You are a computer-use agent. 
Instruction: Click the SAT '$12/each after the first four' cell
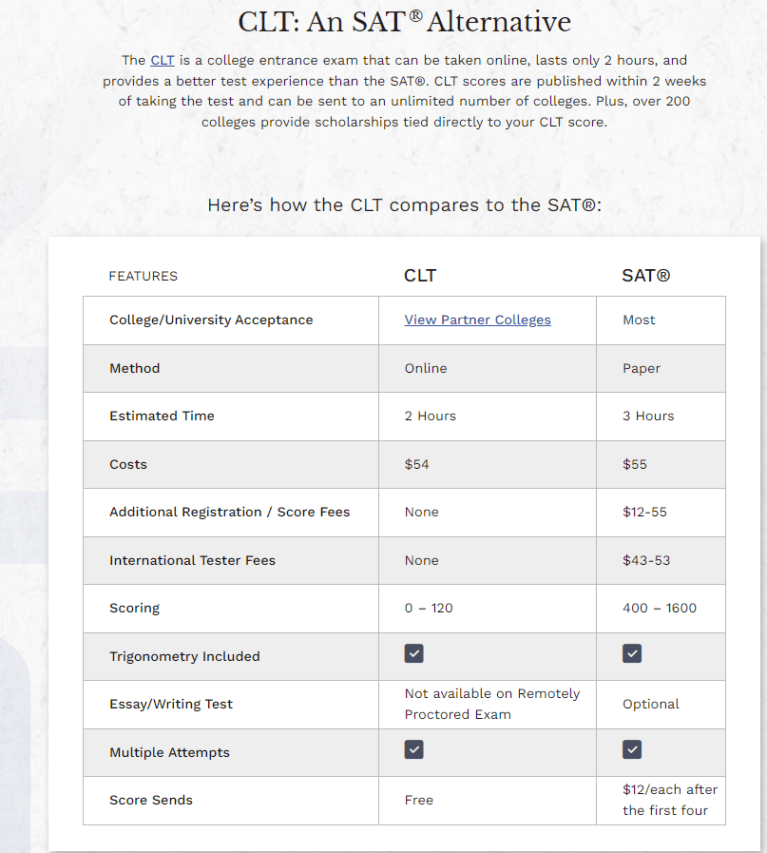(x=669, y=800)
